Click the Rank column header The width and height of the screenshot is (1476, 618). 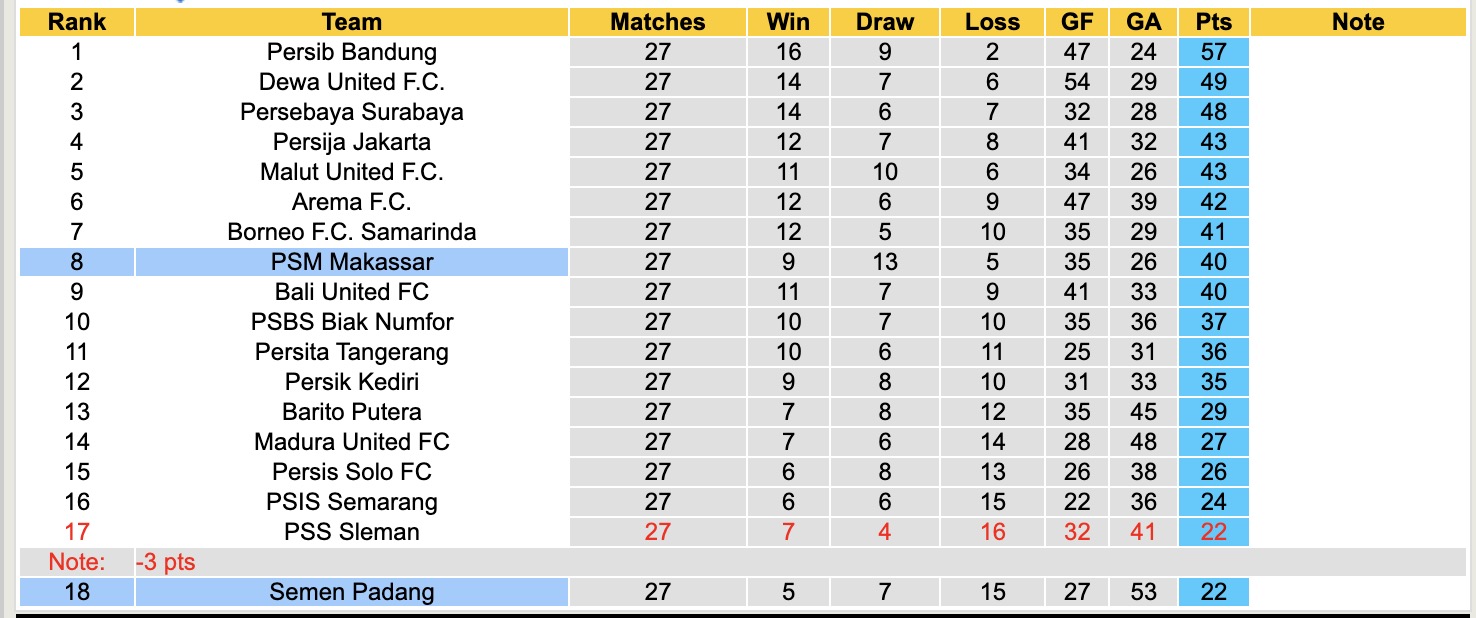point(77,22)
